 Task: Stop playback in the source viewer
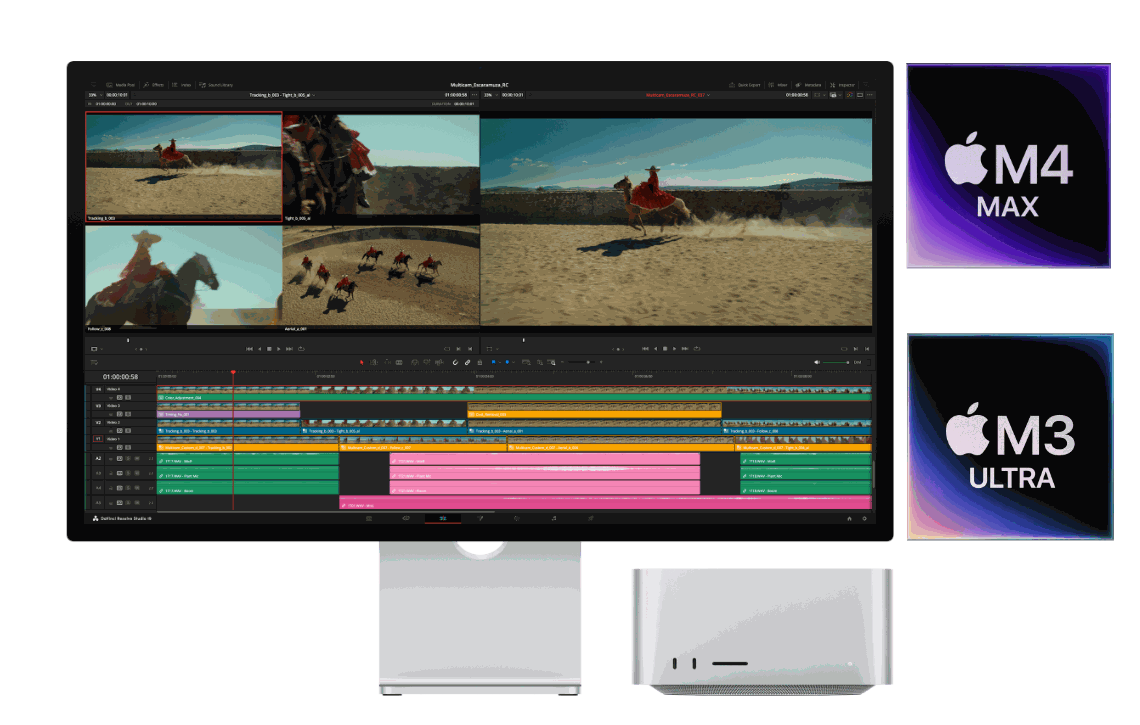(269, 349)
